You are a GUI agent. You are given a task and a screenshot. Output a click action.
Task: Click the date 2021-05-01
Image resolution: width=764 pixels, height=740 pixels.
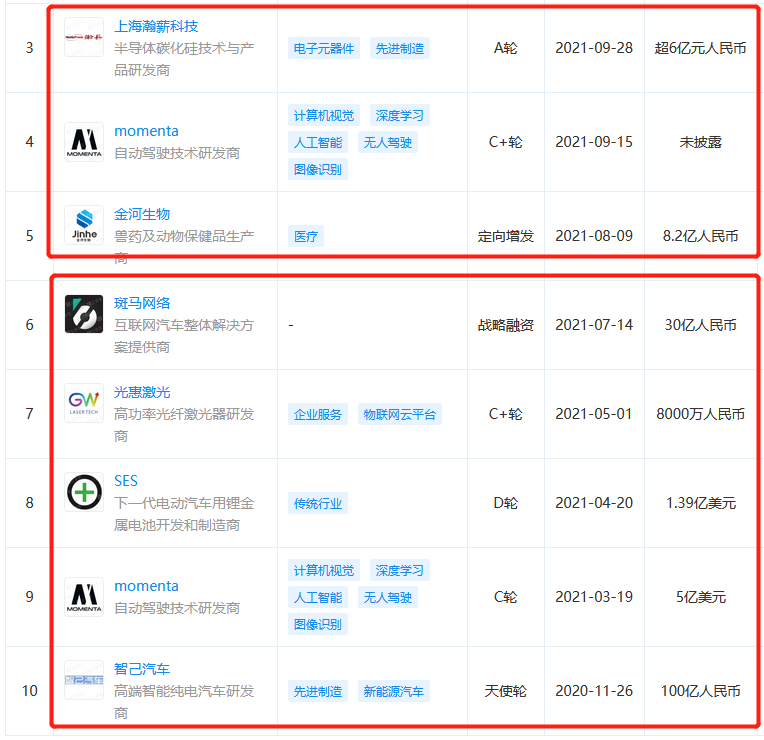tap(594, 414)
